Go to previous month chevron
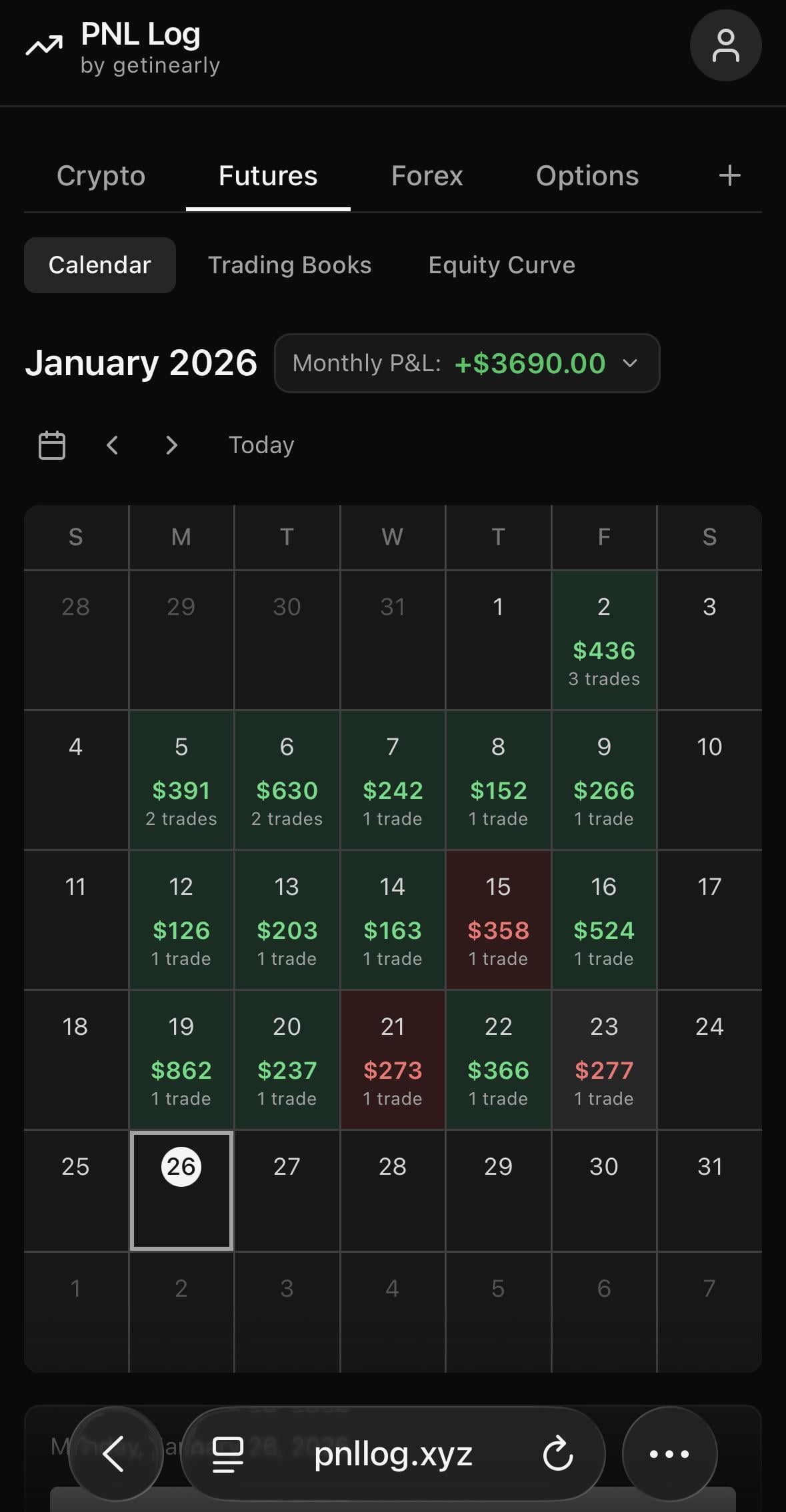Image resolution: width=786 pixels, height=1512 pixels. pyautogui.click(x=113, y=445)
